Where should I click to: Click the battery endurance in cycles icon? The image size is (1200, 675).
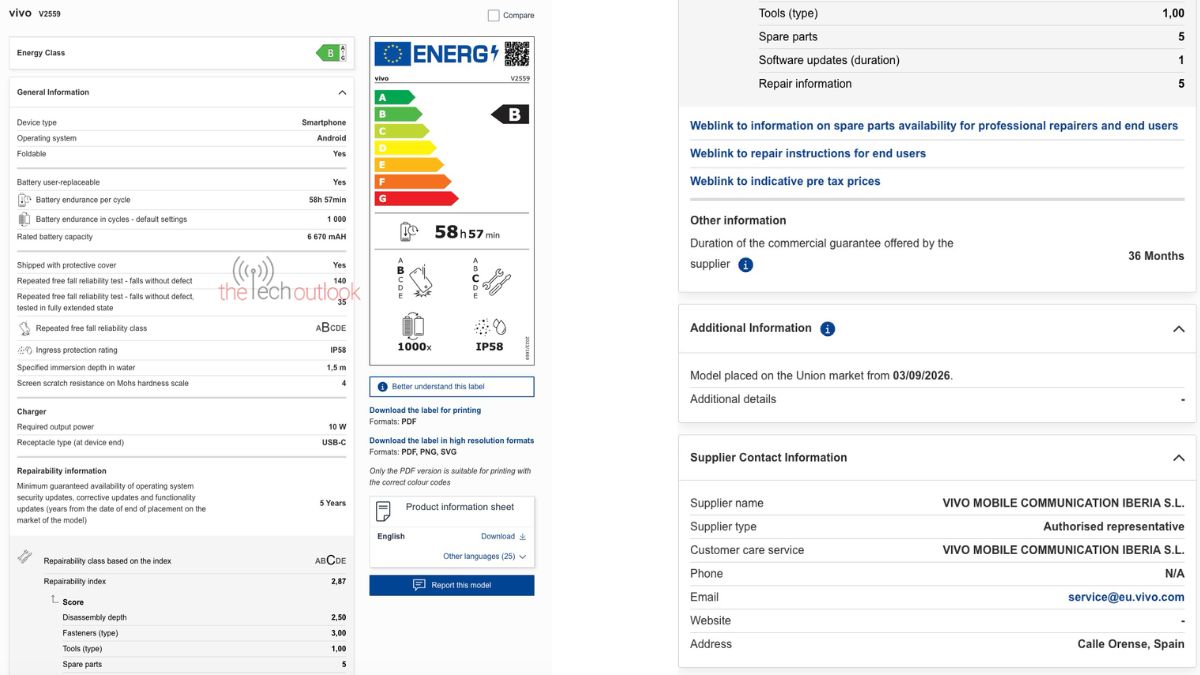[x=24, y=219]
